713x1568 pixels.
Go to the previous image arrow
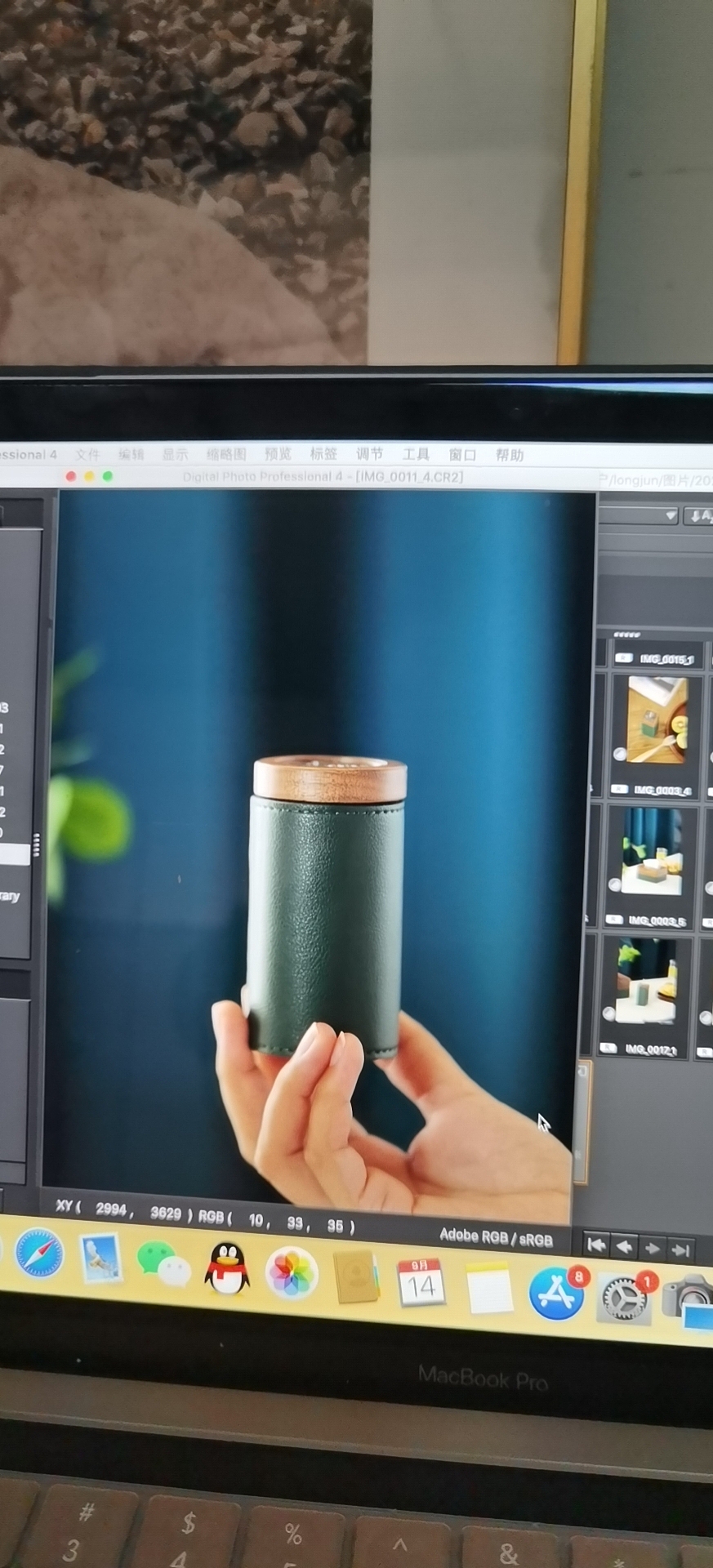pyautogui.click(x=624, y=1247)
